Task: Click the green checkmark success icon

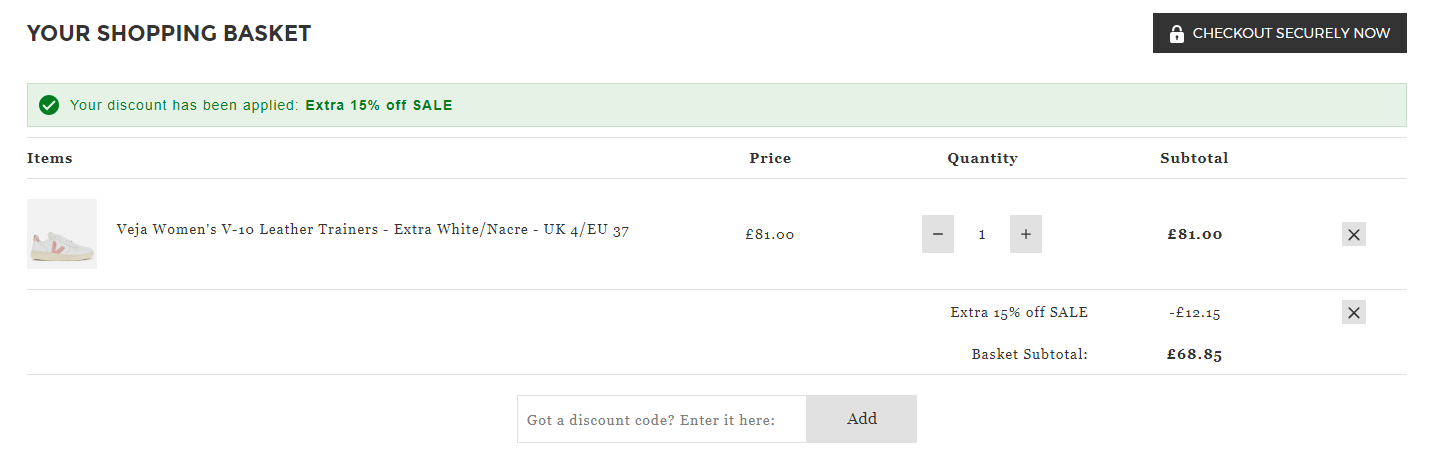Action: (x=48, y=105)
